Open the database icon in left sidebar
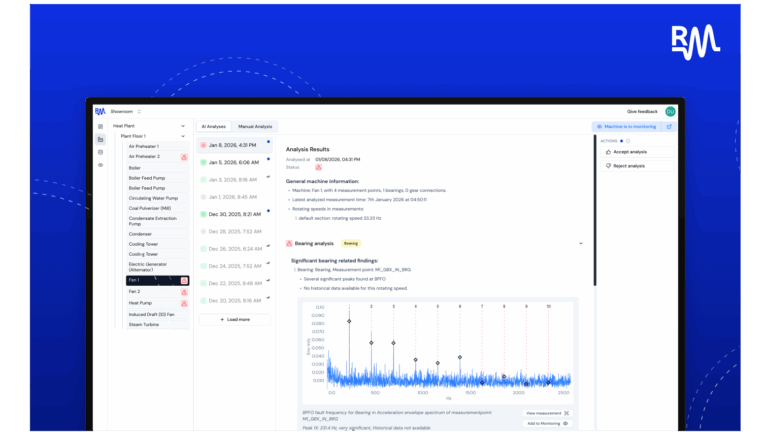Image resolution: width=768 pixels, height=432 pixels. (100, 152)
